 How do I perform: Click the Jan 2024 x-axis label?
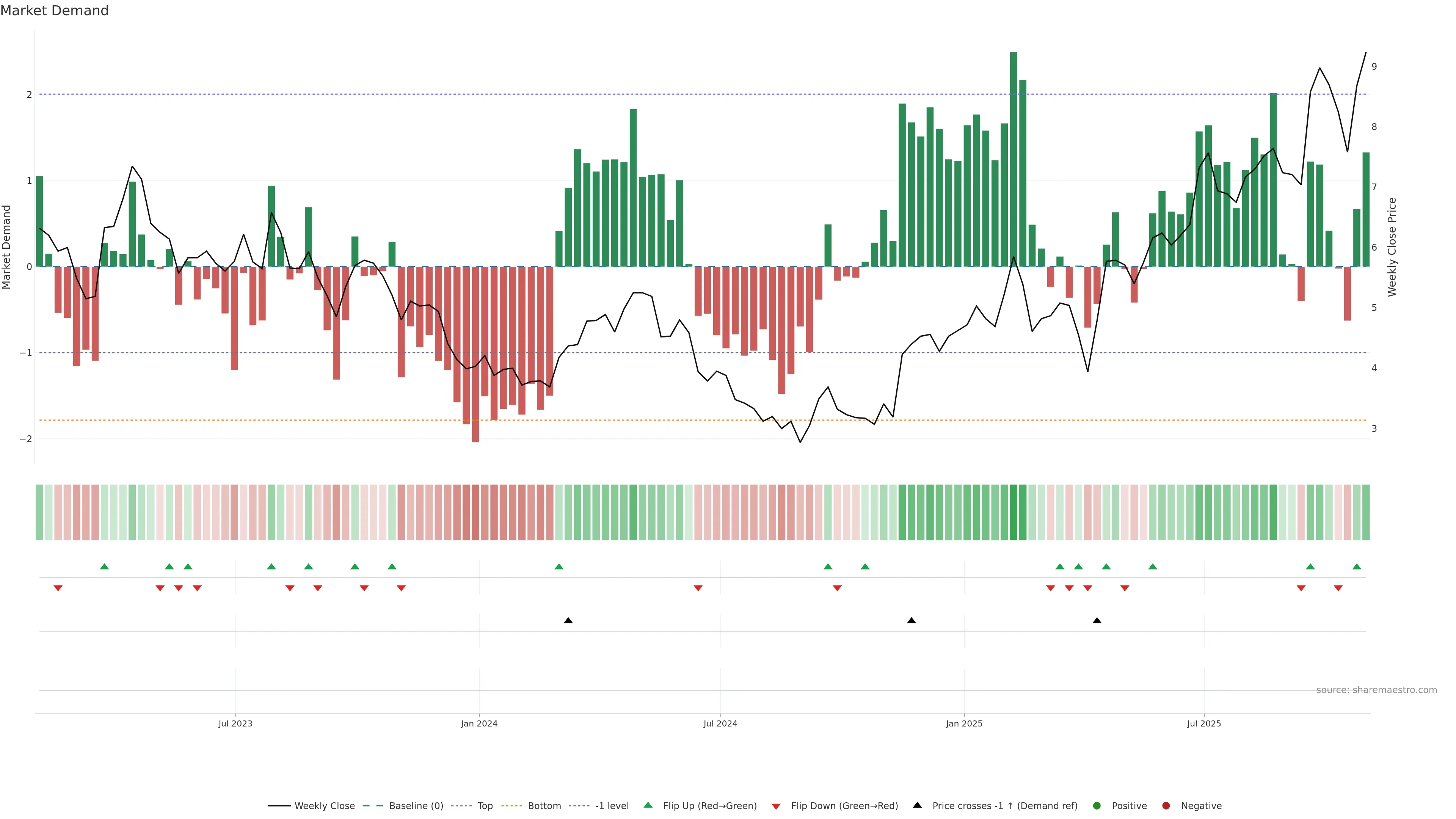coord(479,723)
